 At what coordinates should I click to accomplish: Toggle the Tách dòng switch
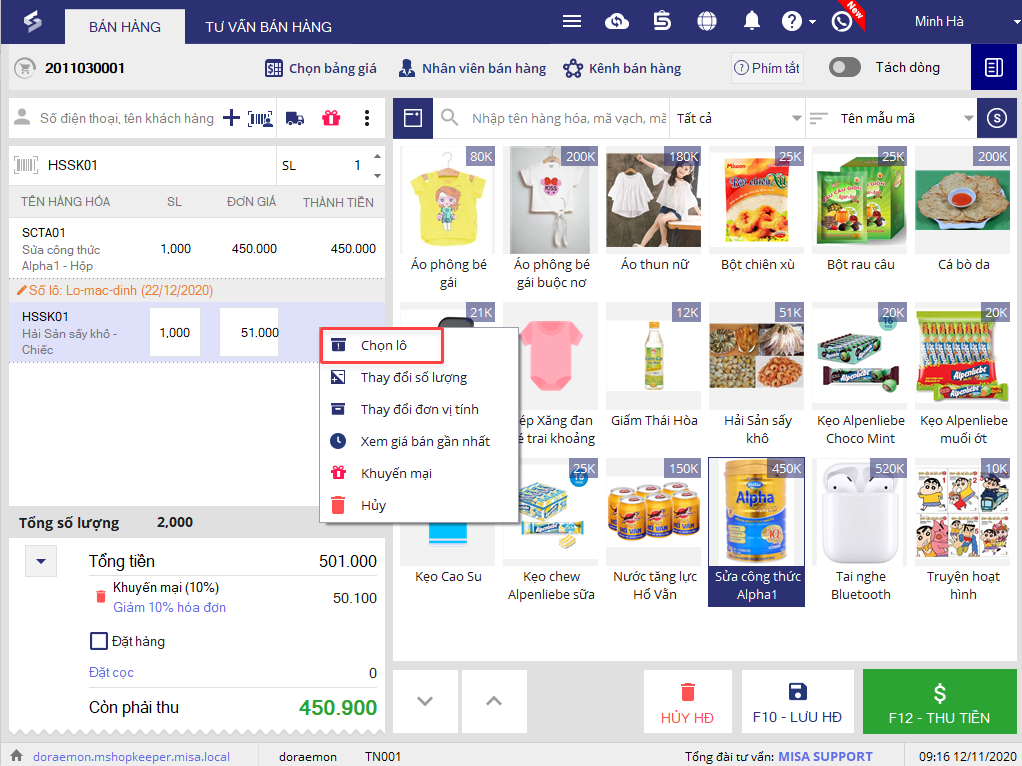click(x=845, y=67)
